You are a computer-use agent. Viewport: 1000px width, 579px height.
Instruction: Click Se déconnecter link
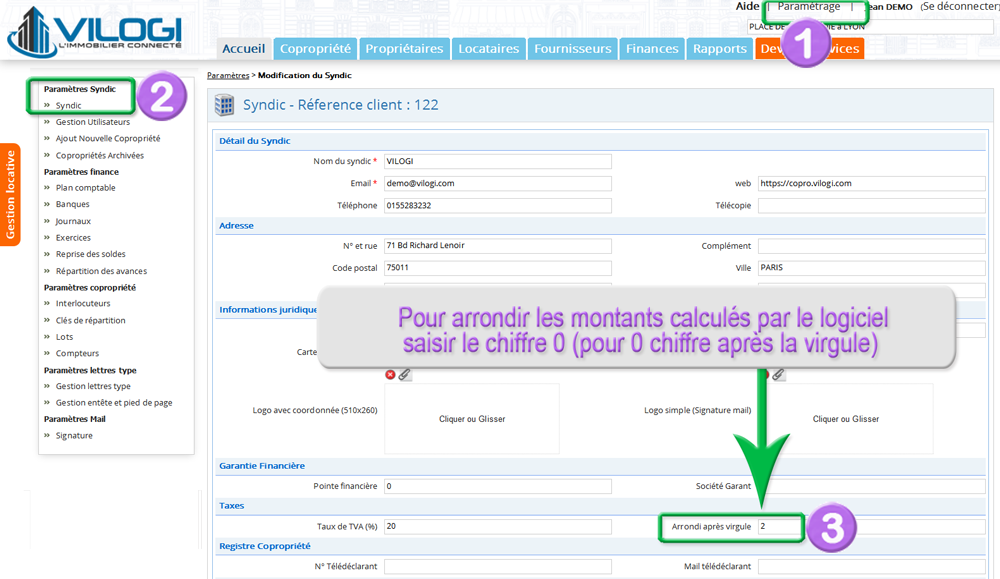click(959, 6)
